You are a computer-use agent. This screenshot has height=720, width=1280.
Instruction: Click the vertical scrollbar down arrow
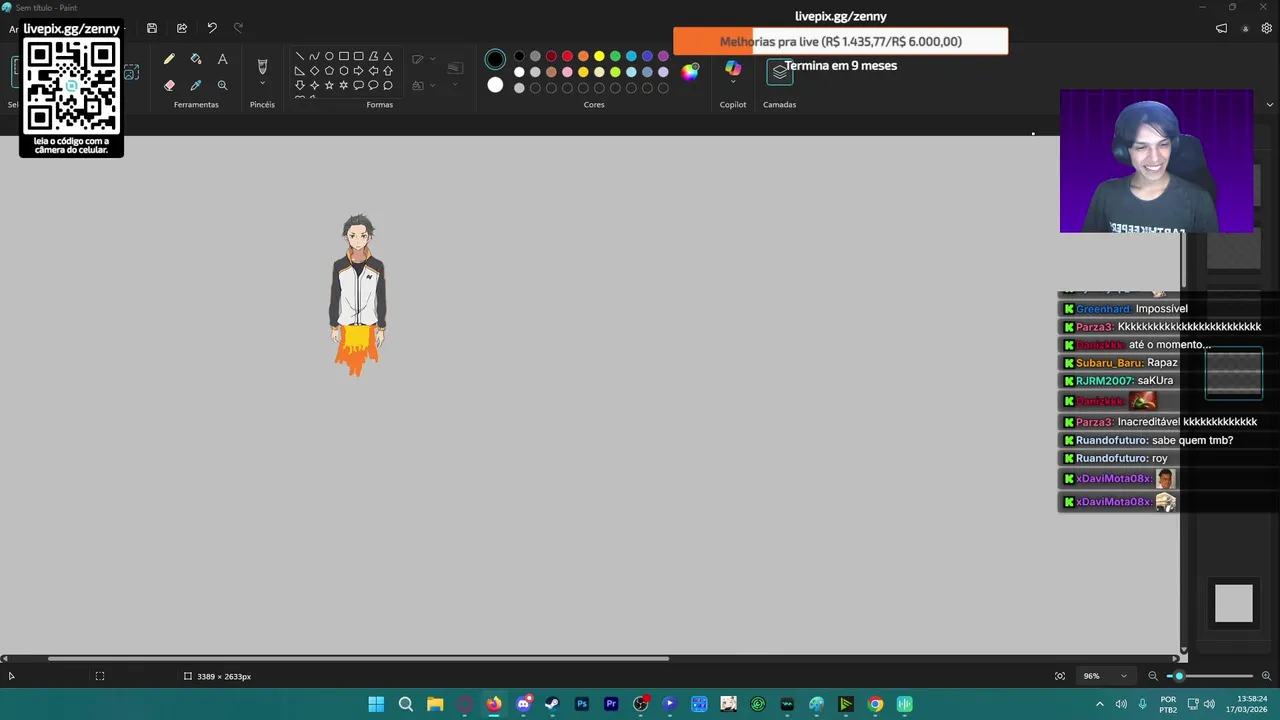pos(1184,650)
